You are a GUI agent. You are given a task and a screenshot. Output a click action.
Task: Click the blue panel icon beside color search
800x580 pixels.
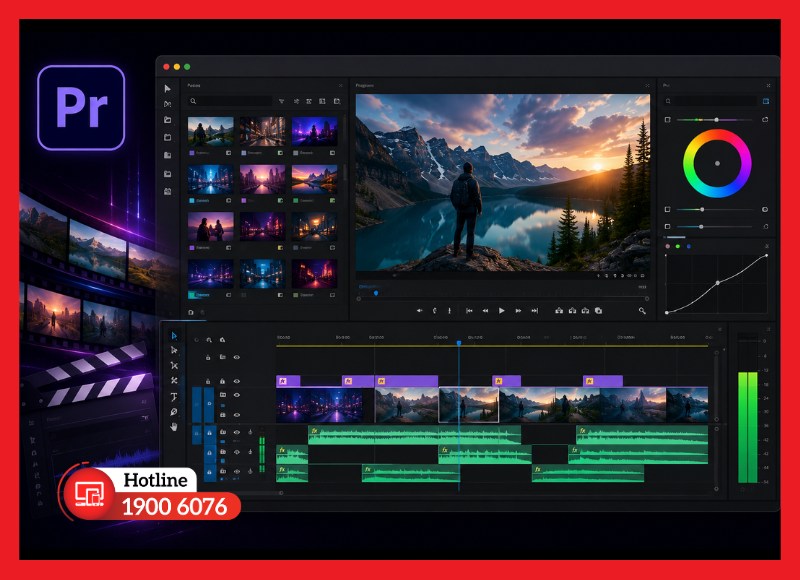pyautogui.click(x=766, y=101)
